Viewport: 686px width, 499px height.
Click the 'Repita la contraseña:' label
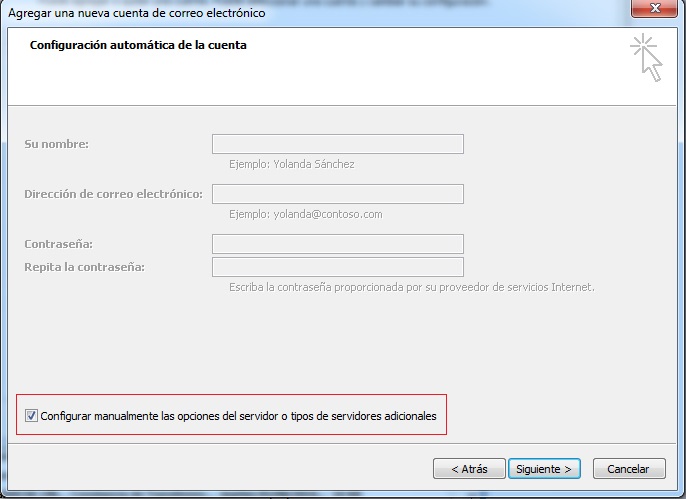click(84, 267)
